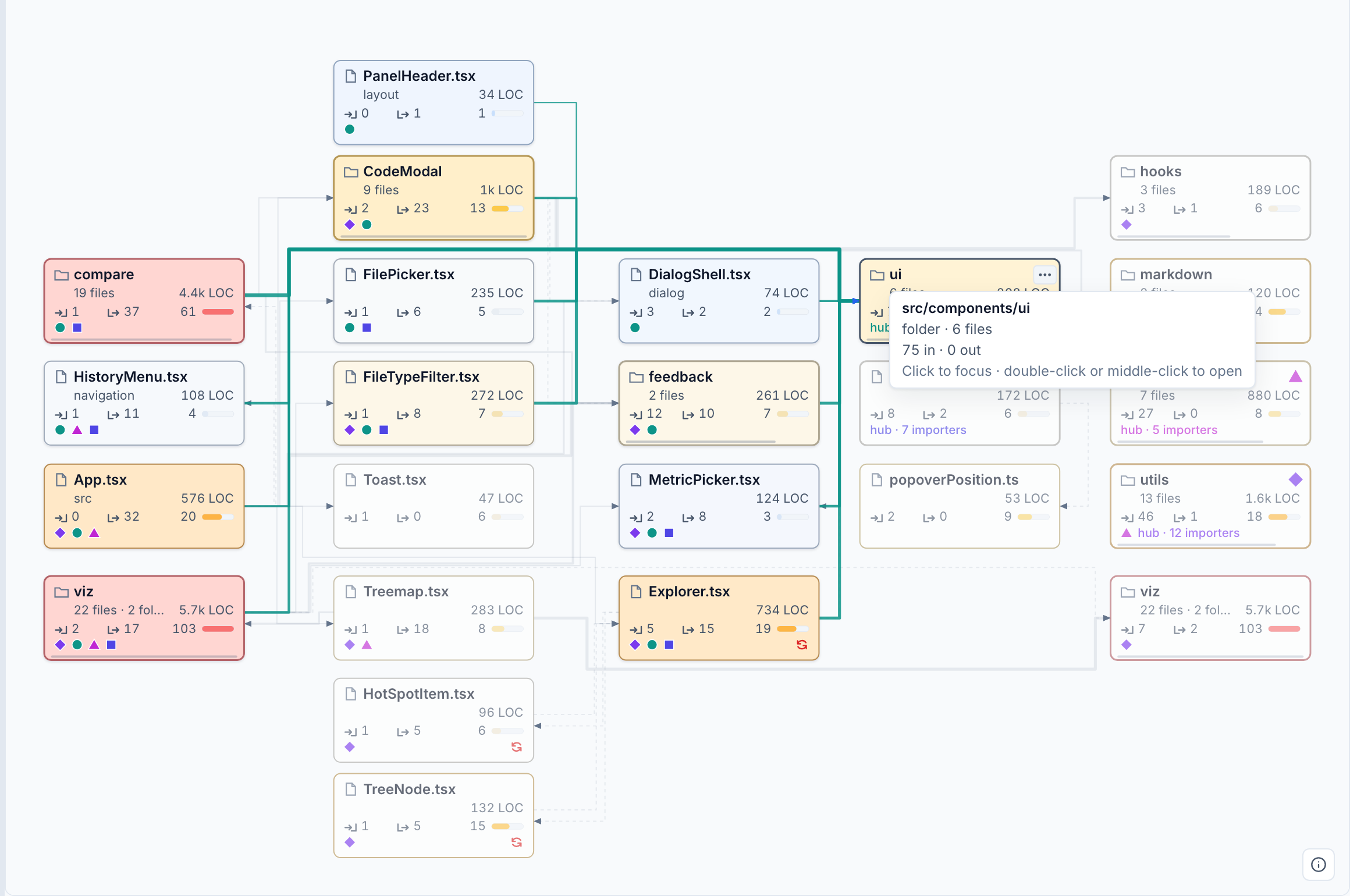Click the '132 LOC' value on TreeNode.tsx
Image resolution: width=1350 pixels, height=896 pixels.
497,808
